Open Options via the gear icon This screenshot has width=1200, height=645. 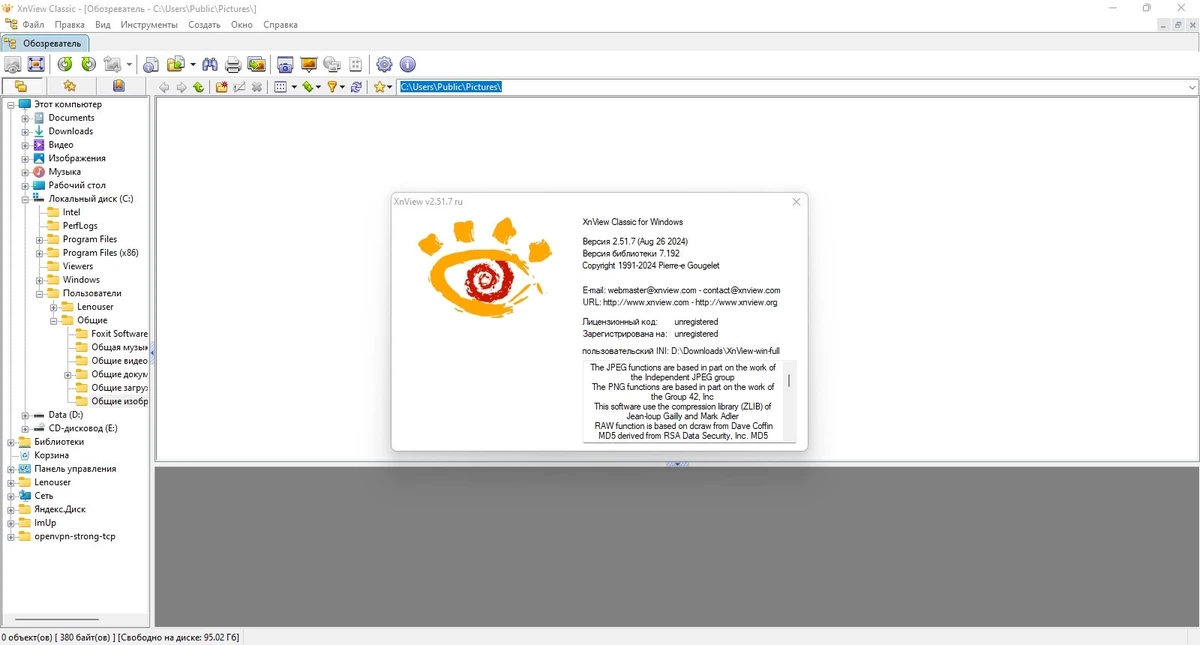point(384,64)
